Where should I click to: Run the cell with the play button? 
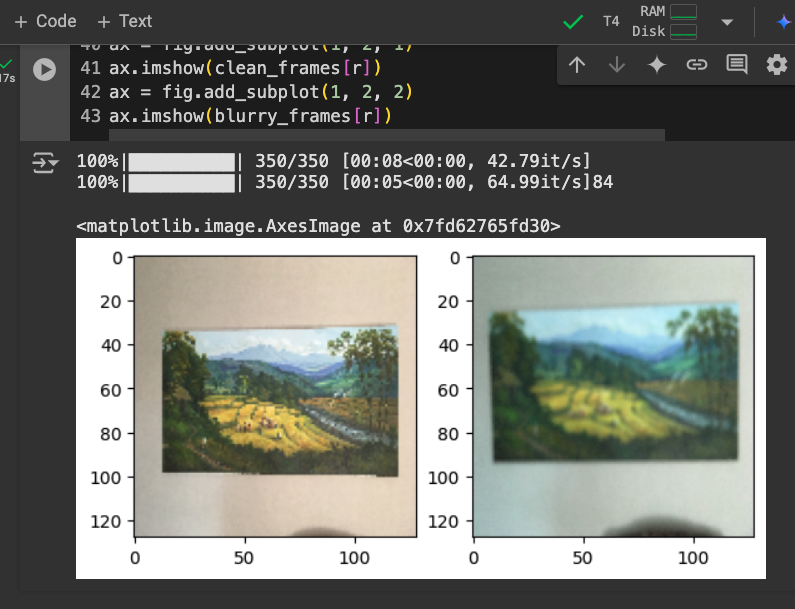45,69
